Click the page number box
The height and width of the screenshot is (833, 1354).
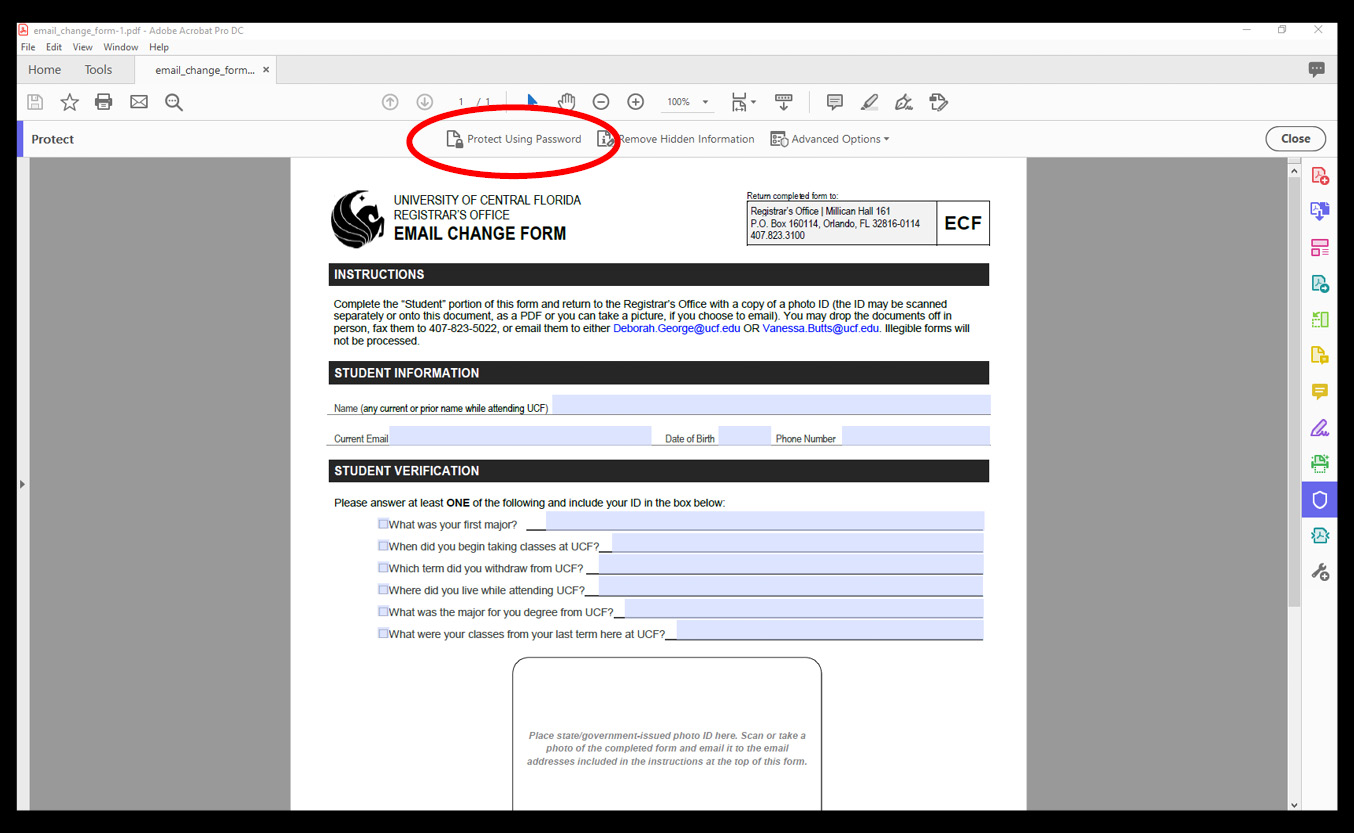click(461, 102)
